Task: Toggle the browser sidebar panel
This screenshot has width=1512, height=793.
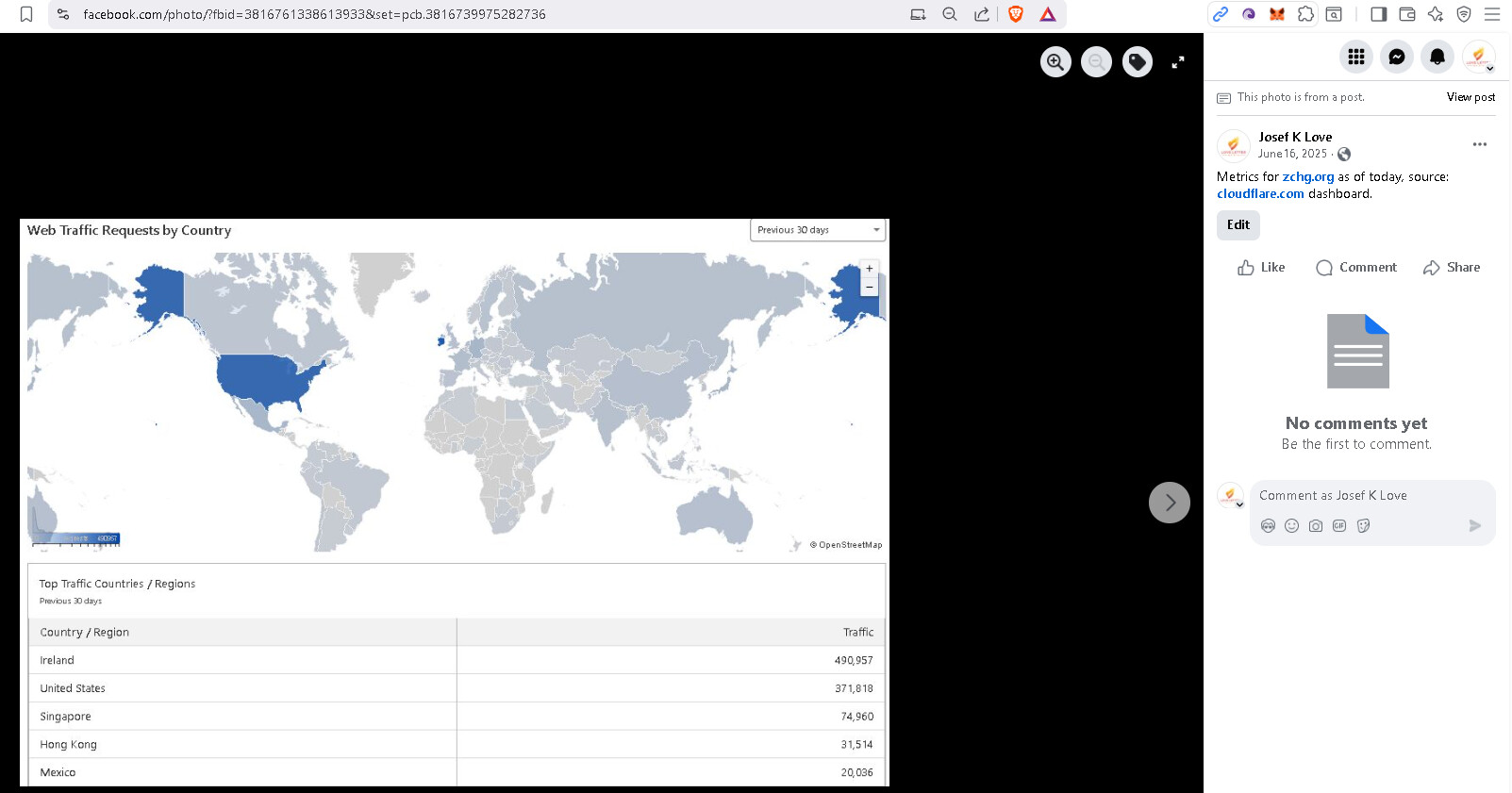Action: [1378, 14]
